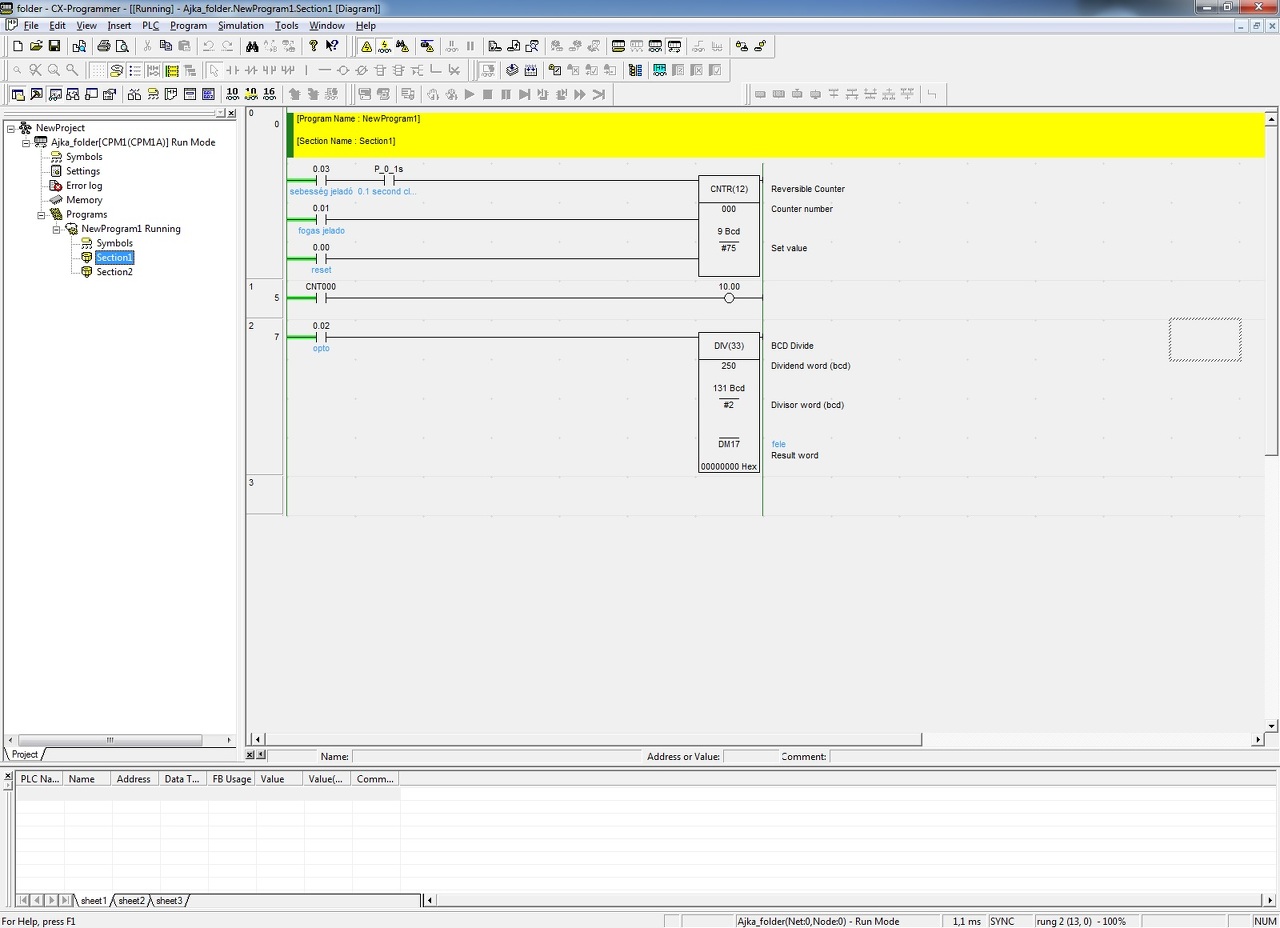Select the CNTR(12) counter block
1280x928 pixels.
(729, 227)
